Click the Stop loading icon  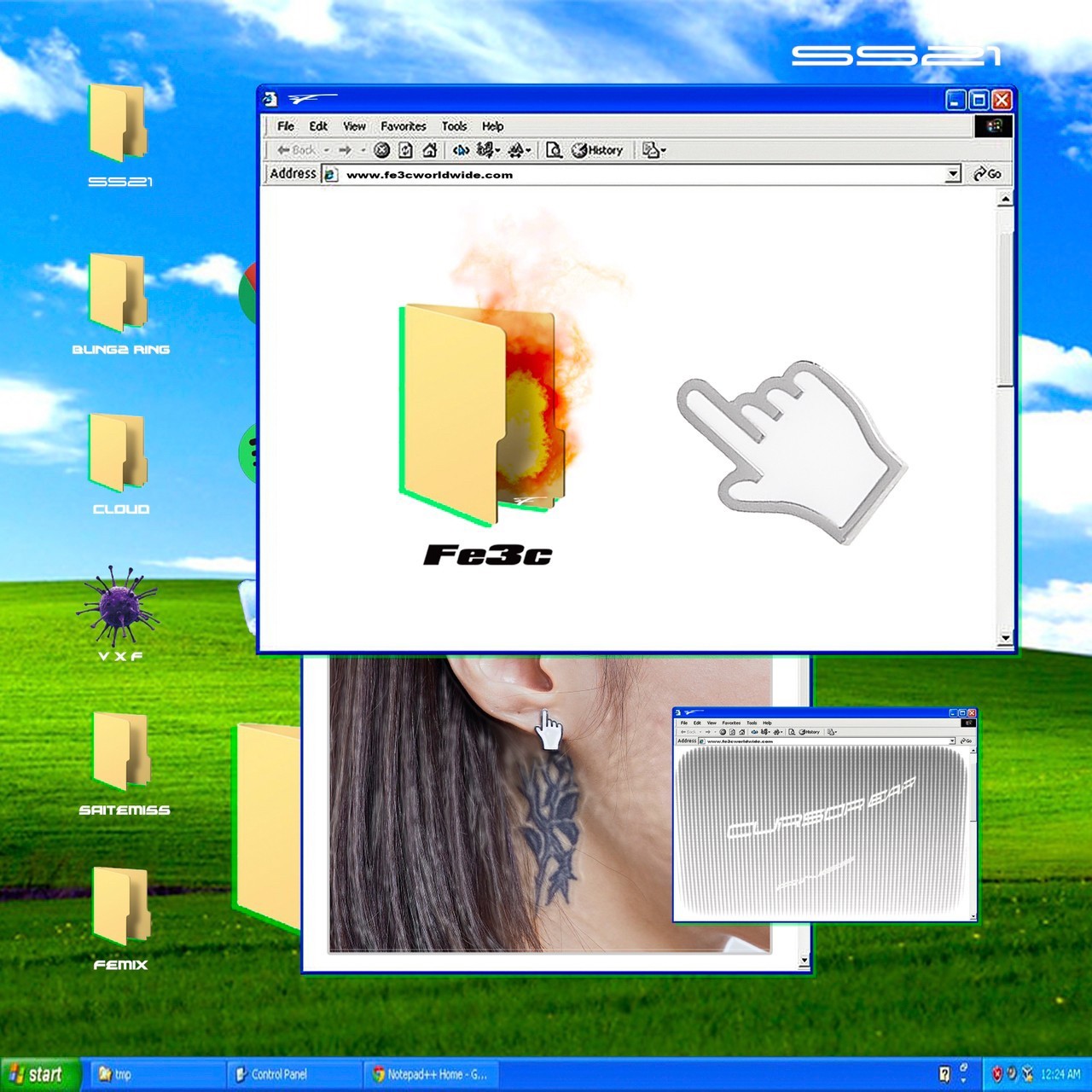pyautogui.click(x=381, y=149)
